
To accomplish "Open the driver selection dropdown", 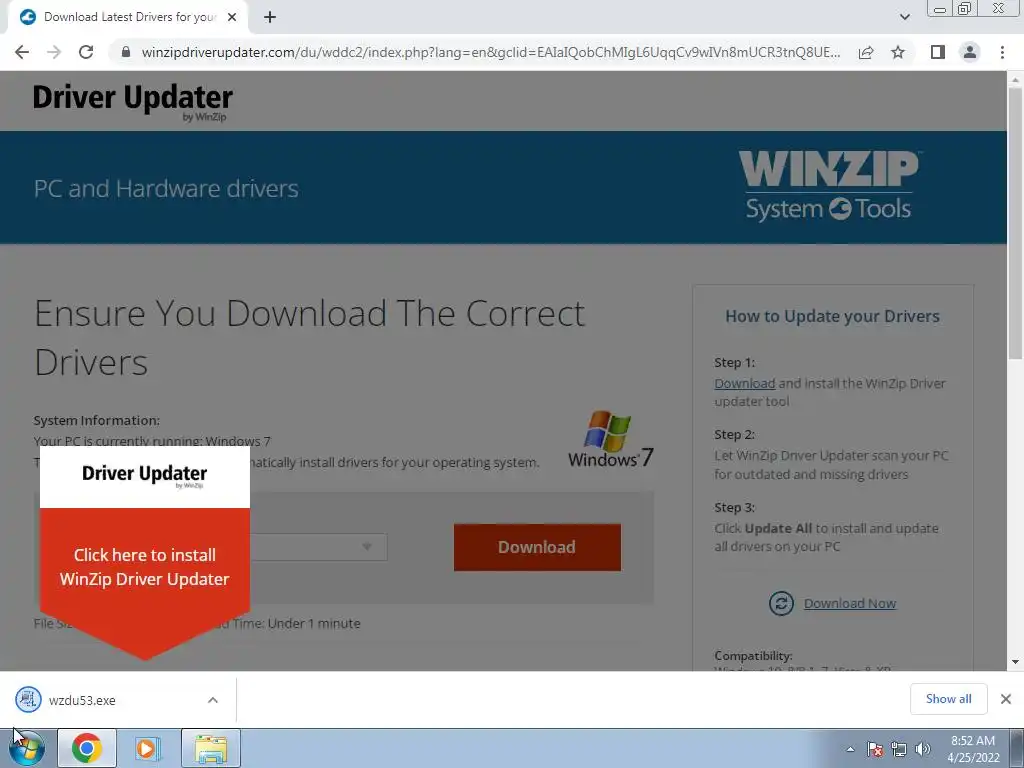I will click(x=319, y=547).
